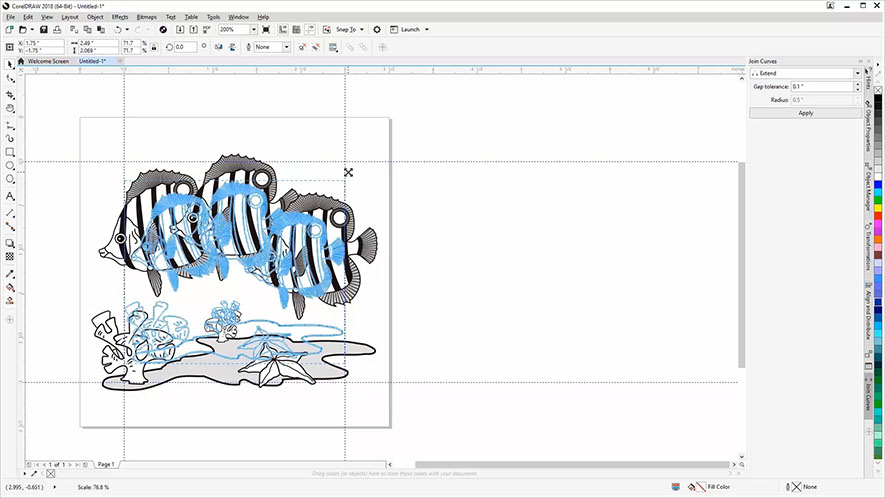Select the Text tool
885x498 pixels.
pos(10,196)
